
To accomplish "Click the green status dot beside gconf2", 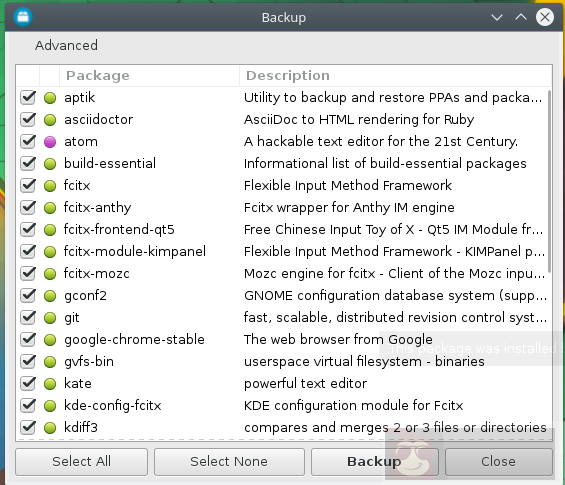I will 50,295.
